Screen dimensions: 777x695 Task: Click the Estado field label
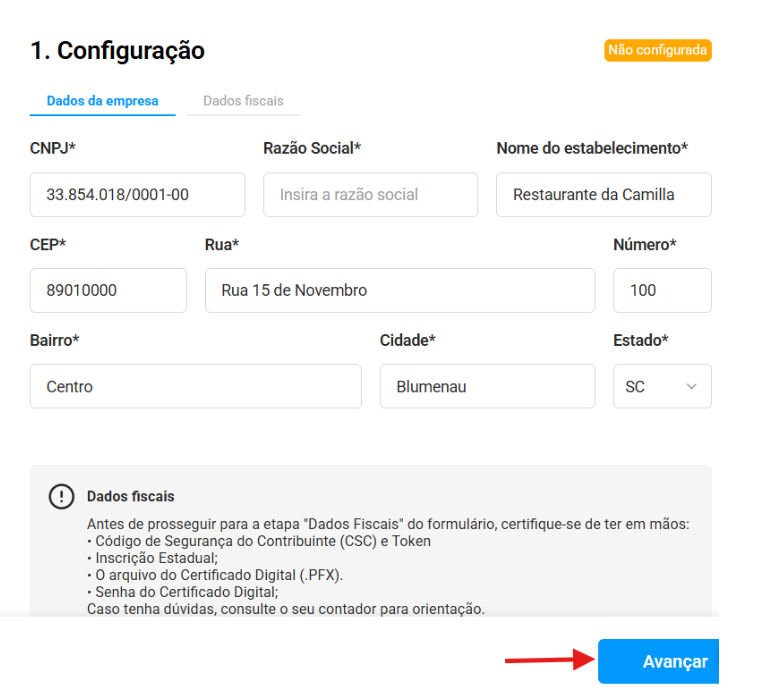(x=640, y=340)
